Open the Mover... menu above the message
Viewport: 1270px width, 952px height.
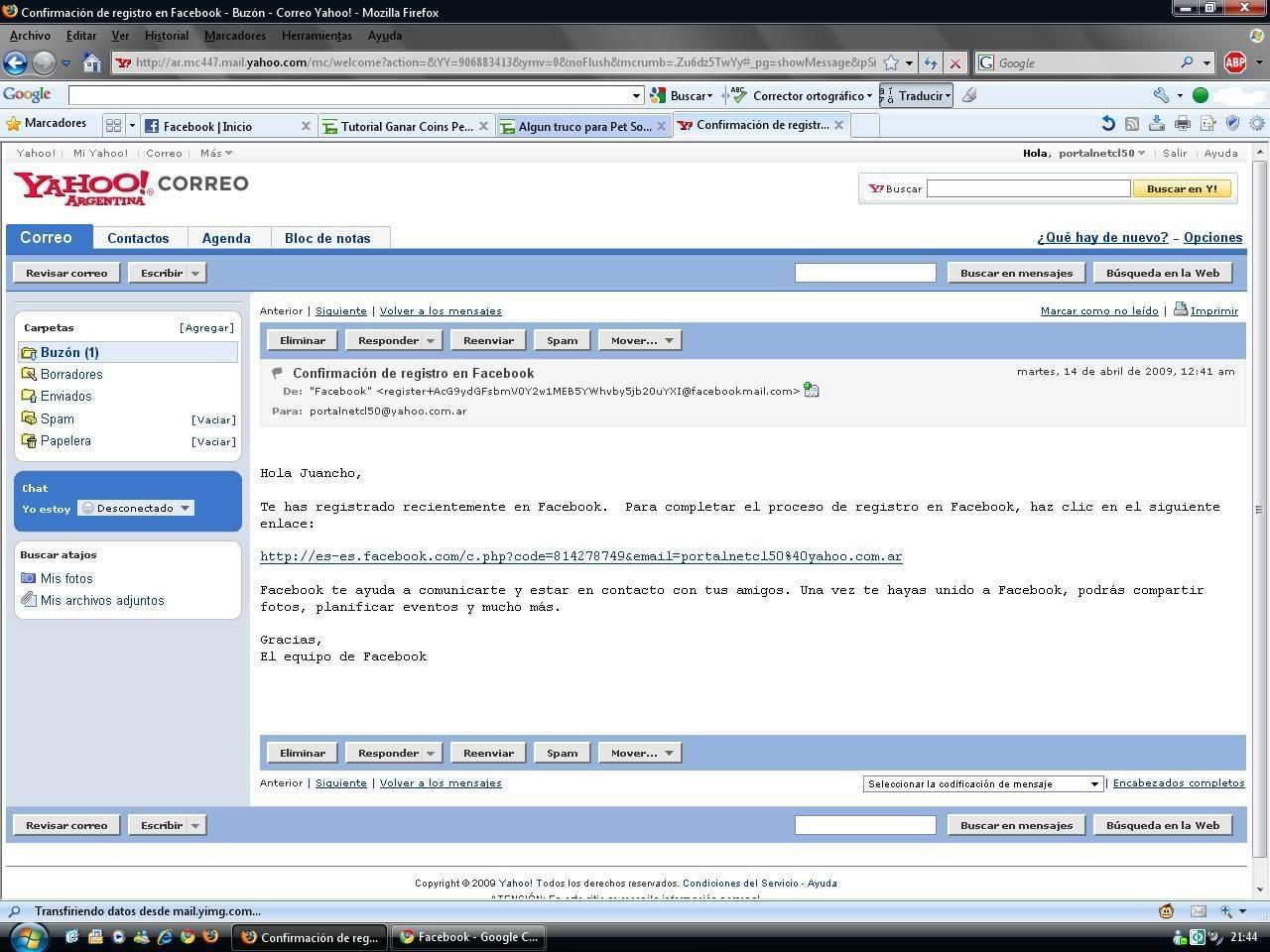click(x=640, y=340)
